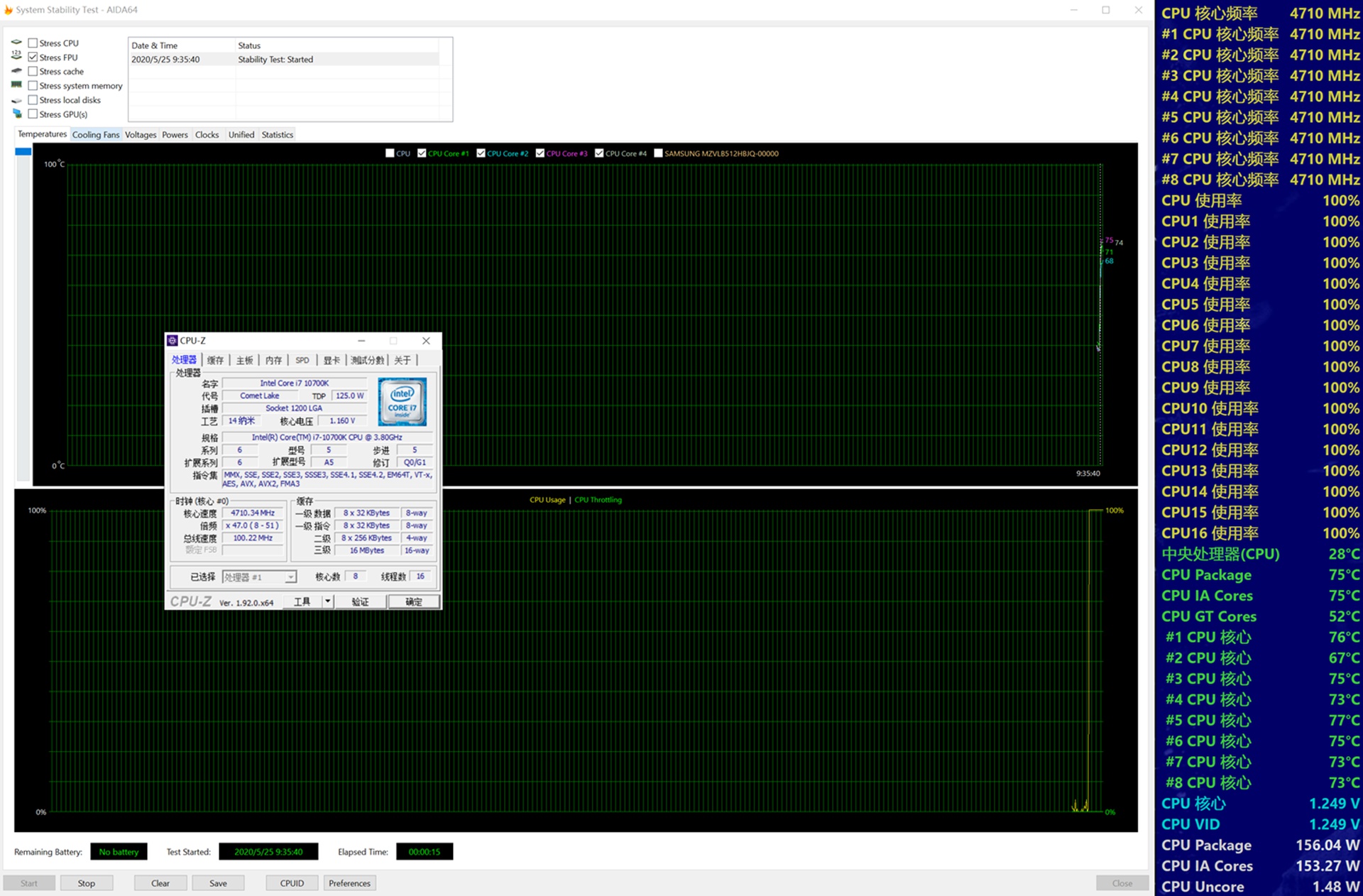Switch to the Cooling Fans tab

coord(96,135)
